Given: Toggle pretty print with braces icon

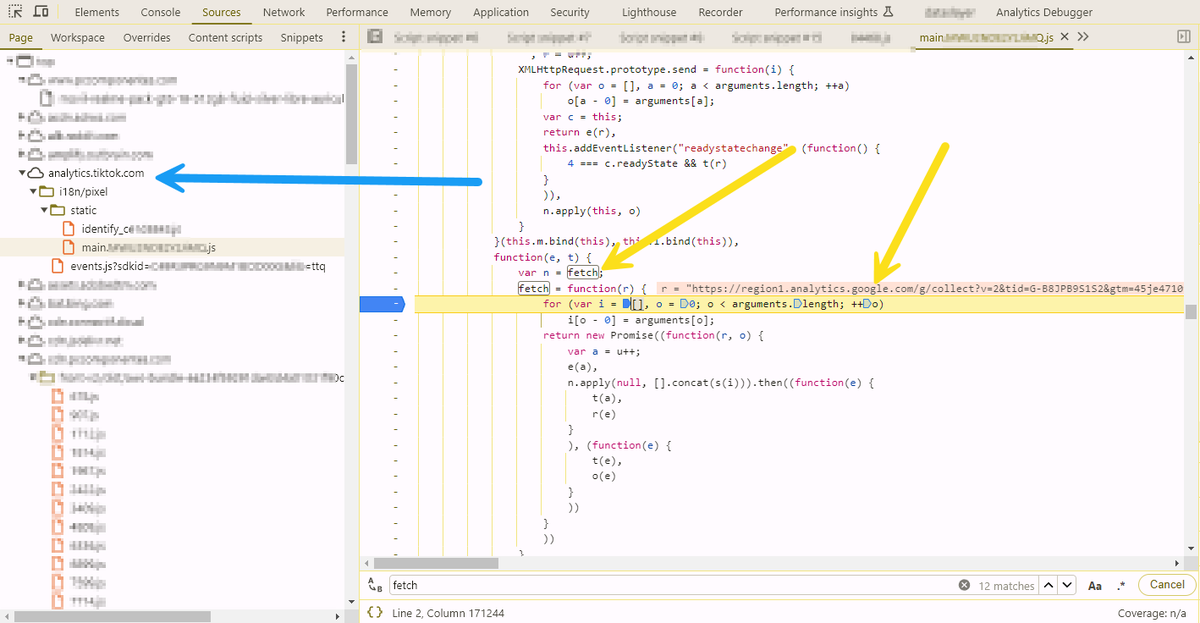Looking at the screenshot, I should click(x=375, y=612).
